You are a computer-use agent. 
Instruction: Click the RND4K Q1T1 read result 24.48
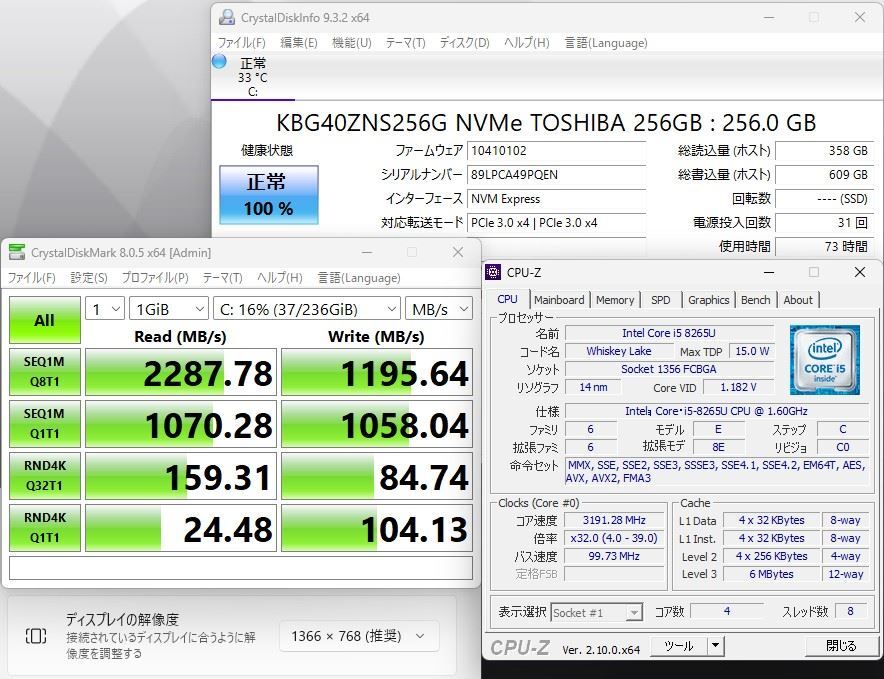tap(181, 528)
